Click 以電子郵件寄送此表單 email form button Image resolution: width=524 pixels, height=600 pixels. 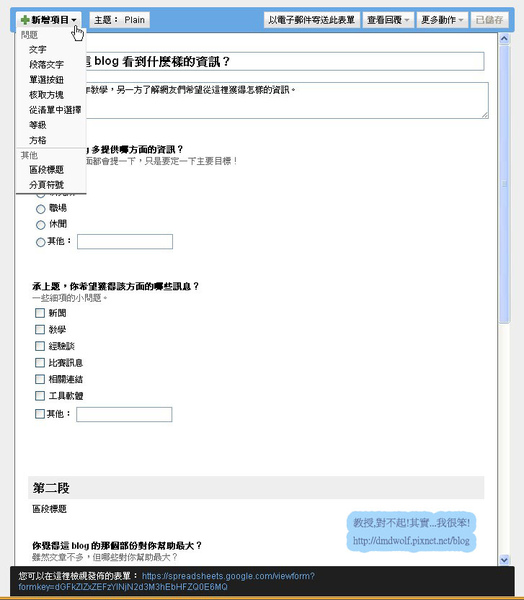[x=312, y=20]
